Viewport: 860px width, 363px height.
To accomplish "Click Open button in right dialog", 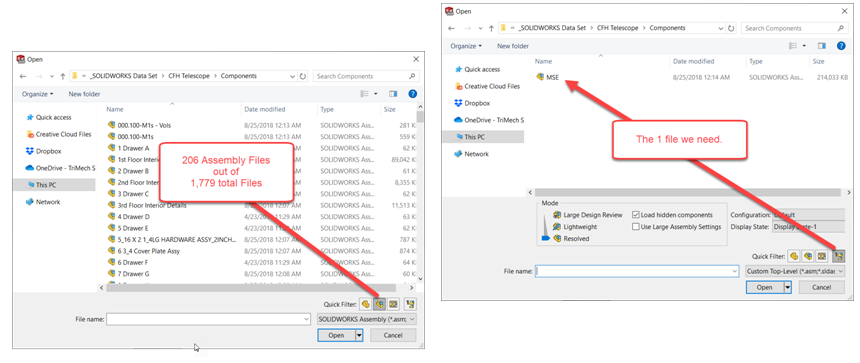I will click(765, 287).
